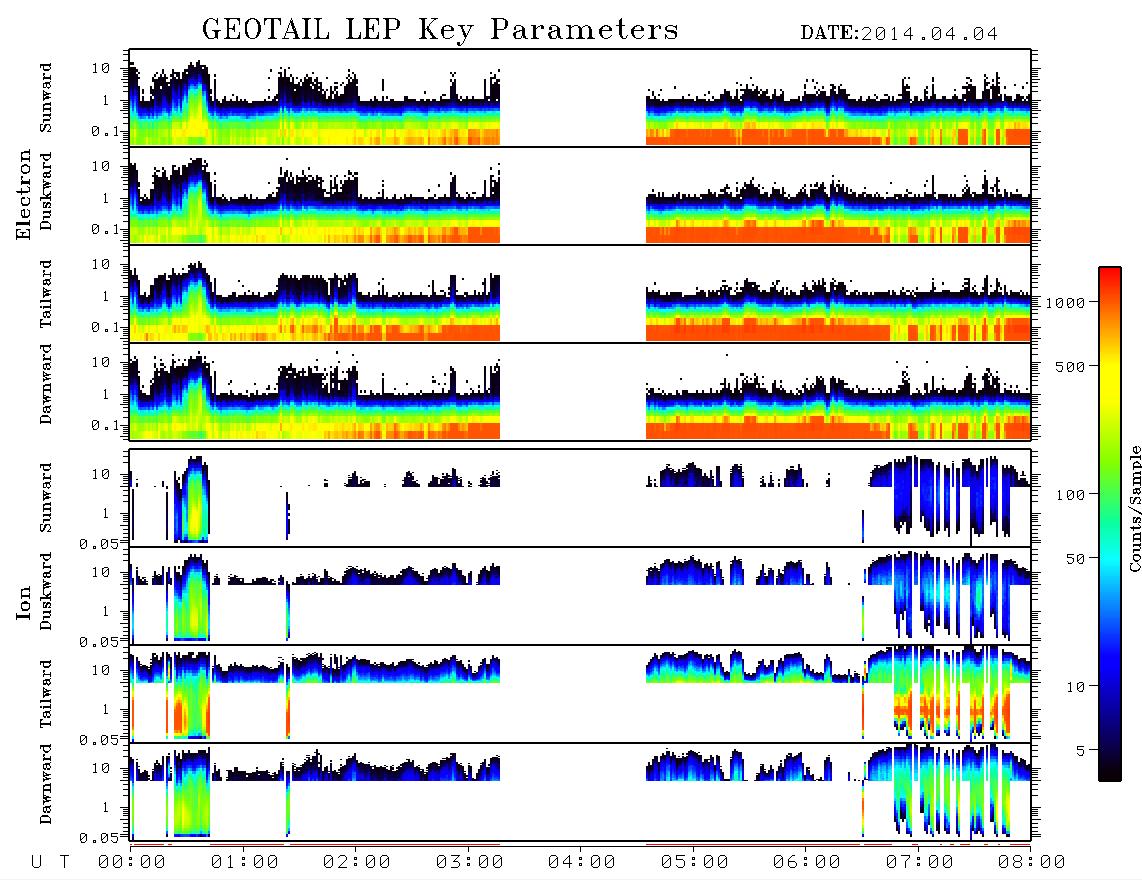Click the 0.05 tick of Ion Dawnward panel

coord(99,838)
